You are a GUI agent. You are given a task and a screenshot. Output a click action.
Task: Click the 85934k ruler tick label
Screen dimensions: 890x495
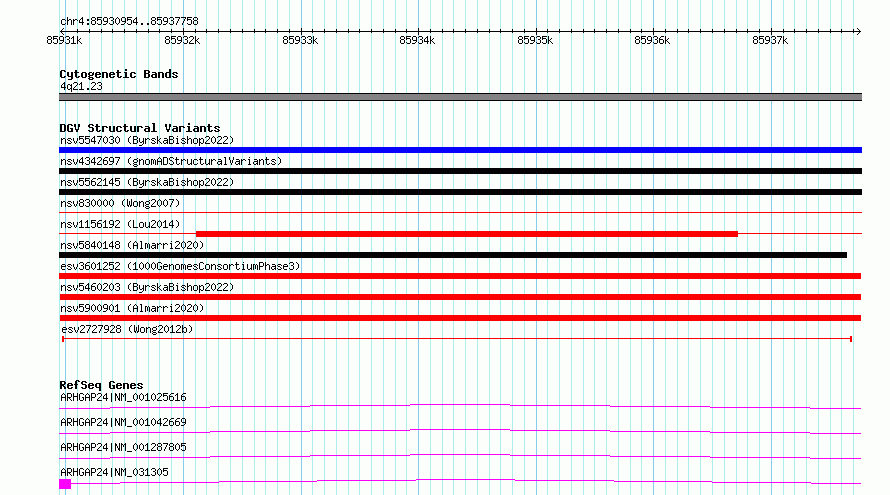click(x=417, y=40)
